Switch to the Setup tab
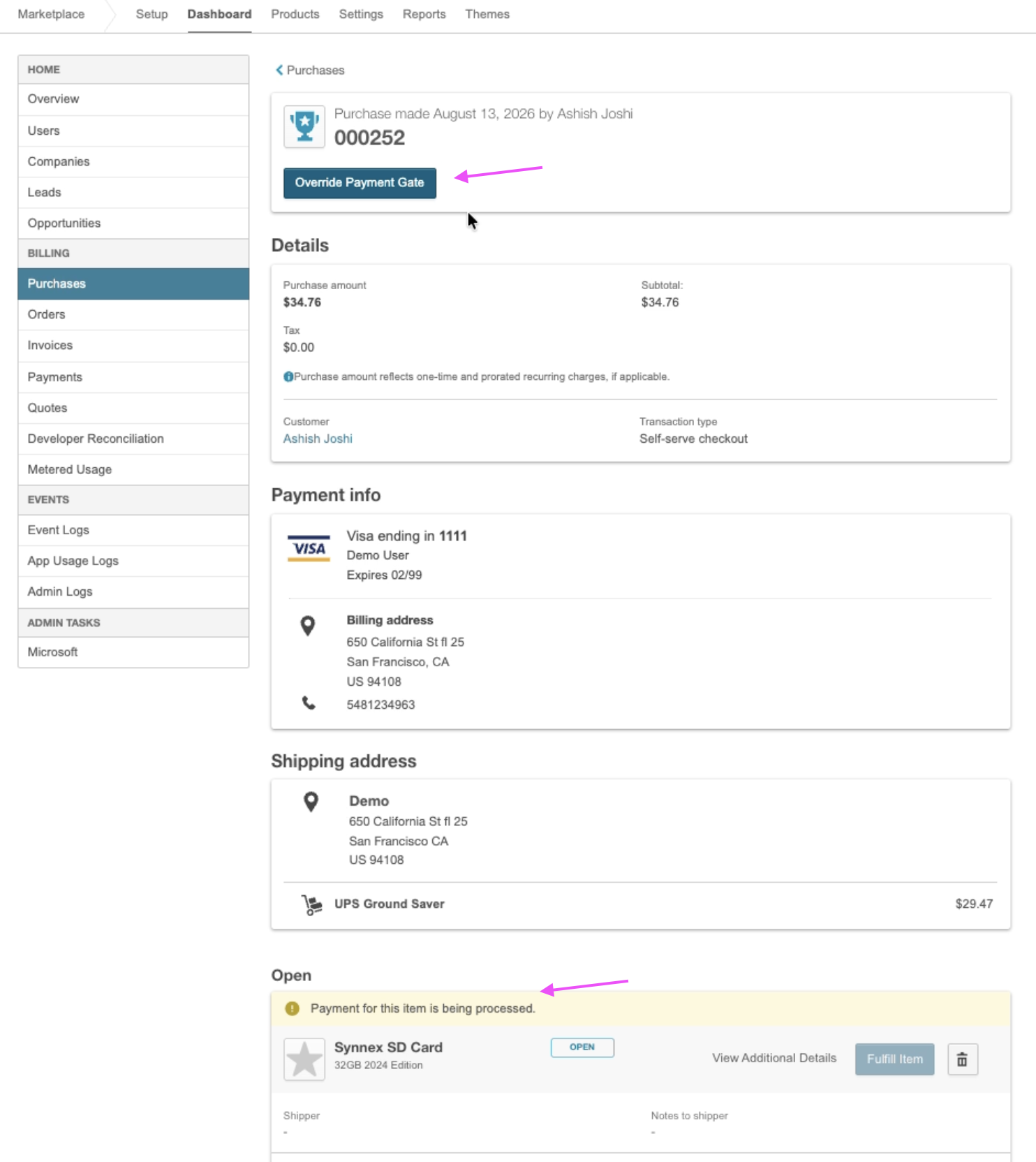The height and width of the screenshot is (1162, 1036). (x=151, y=14)
